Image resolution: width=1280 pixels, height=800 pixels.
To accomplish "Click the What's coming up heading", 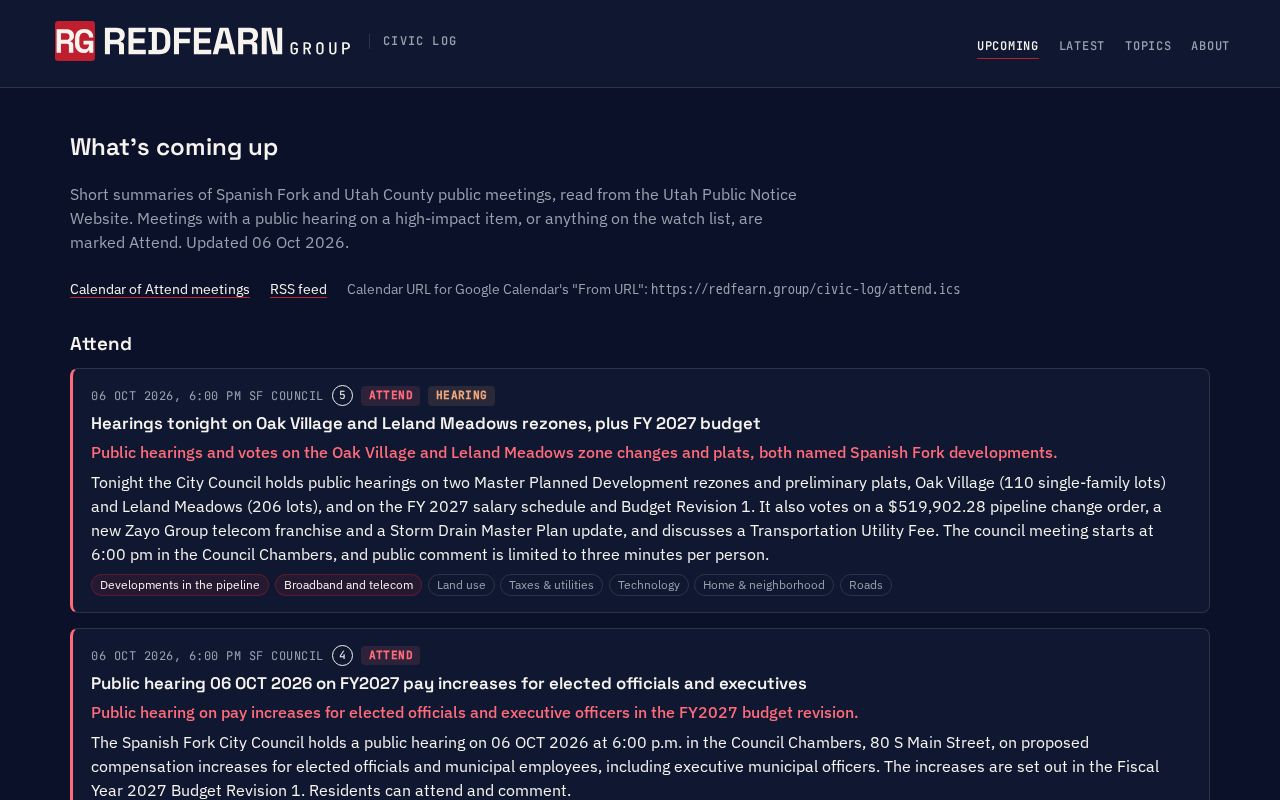I will point(174,147).
